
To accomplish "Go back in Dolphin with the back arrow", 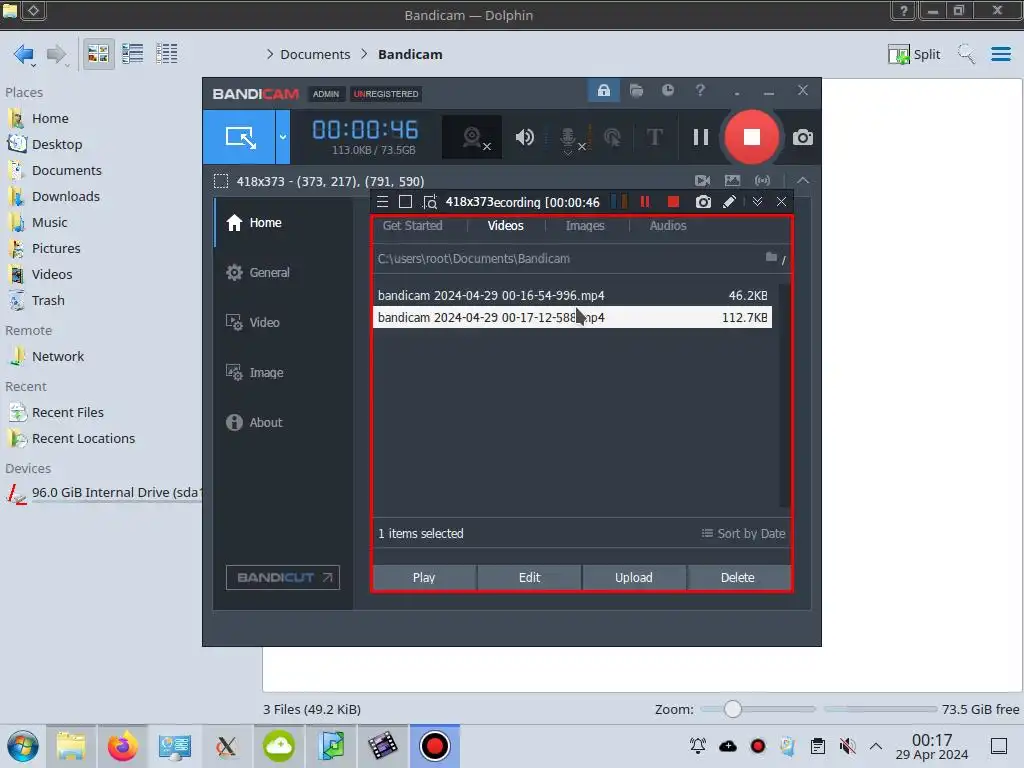I will (x=25, y=54).
